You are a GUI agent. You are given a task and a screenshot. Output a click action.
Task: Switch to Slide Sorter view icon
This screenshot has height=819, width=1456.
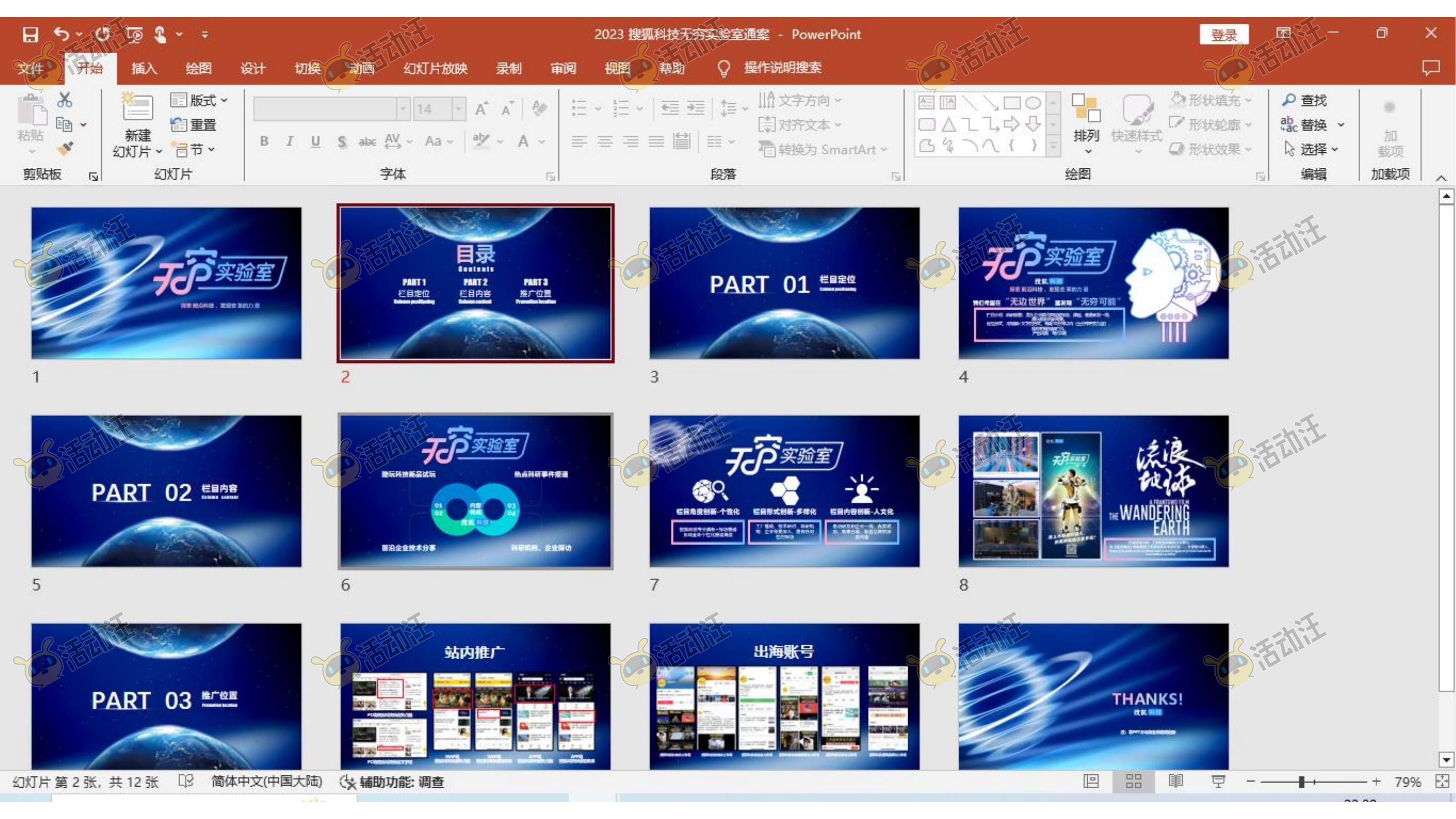click(1133, 781)
